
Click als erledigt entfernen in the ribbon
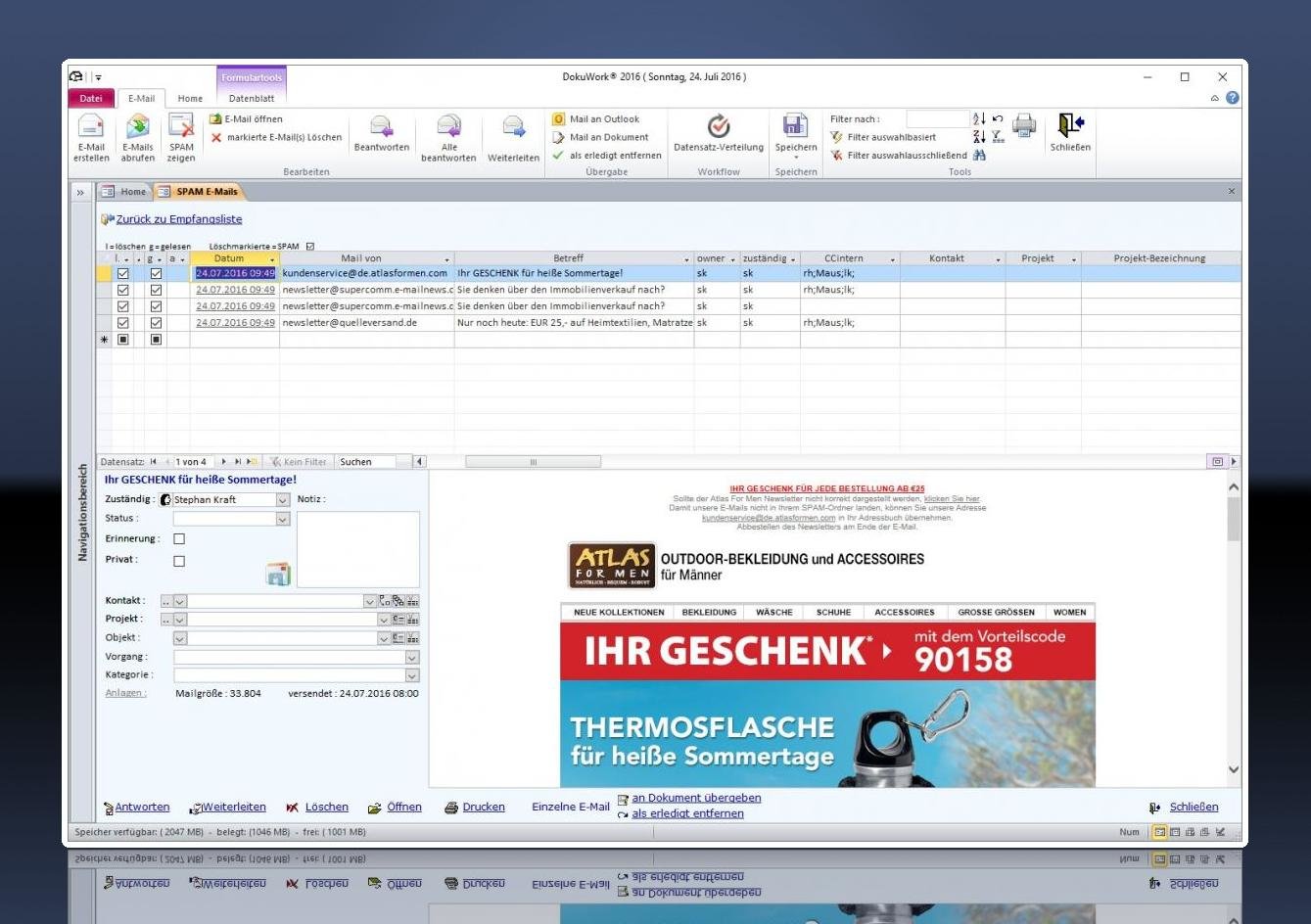pos(607,156)
